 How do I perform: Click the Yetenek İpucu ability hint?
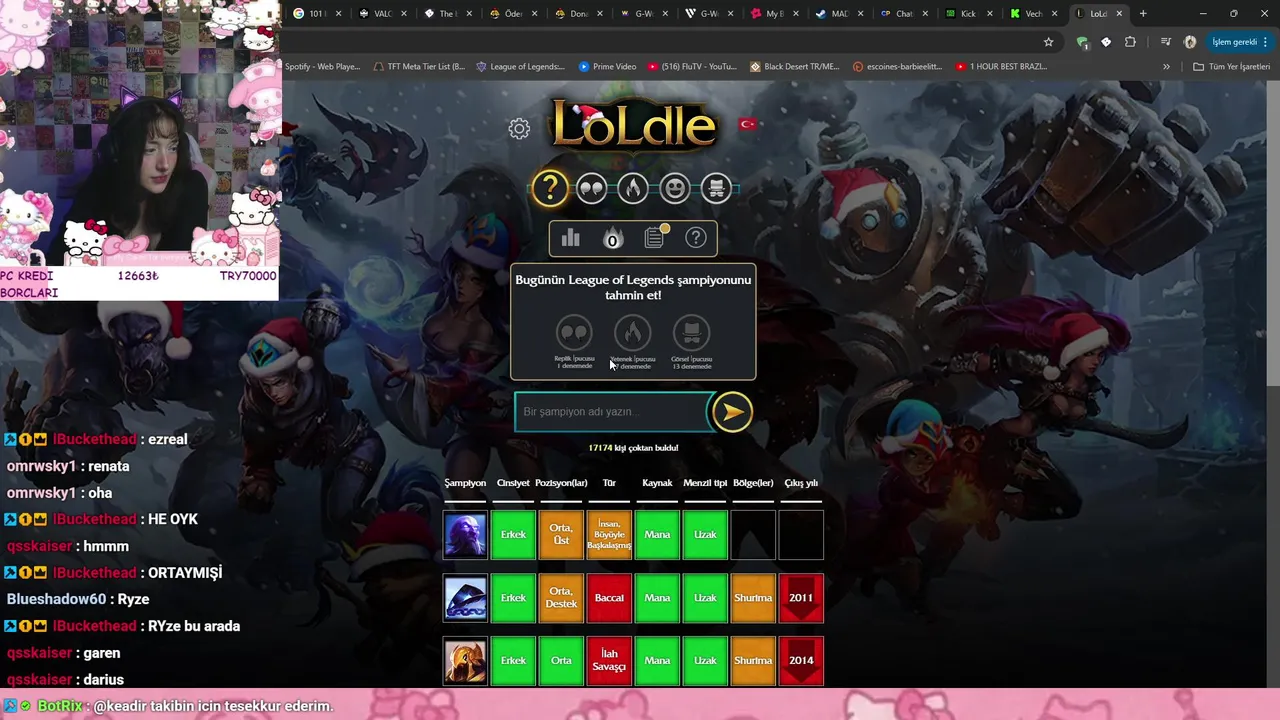coord(632,341)
